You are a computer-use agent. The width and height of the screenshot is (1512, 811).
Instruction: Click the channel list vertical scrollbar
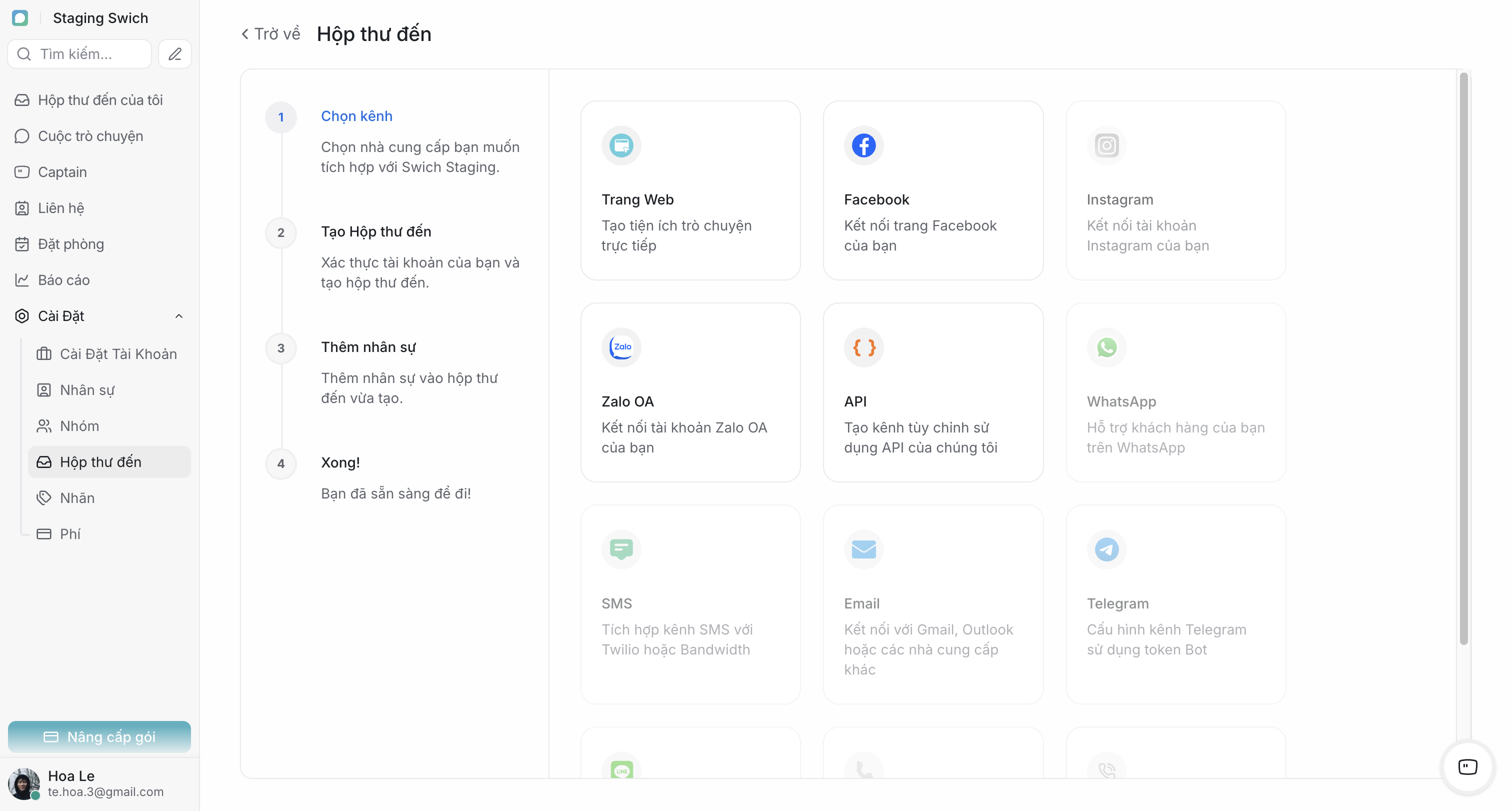(1463, 358)
